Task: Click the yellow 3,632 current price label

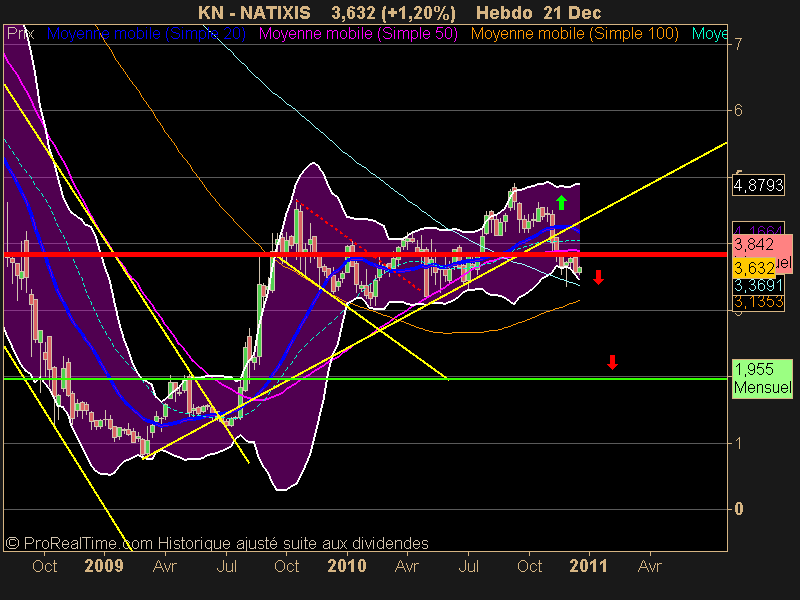Action: coord(754,268)
